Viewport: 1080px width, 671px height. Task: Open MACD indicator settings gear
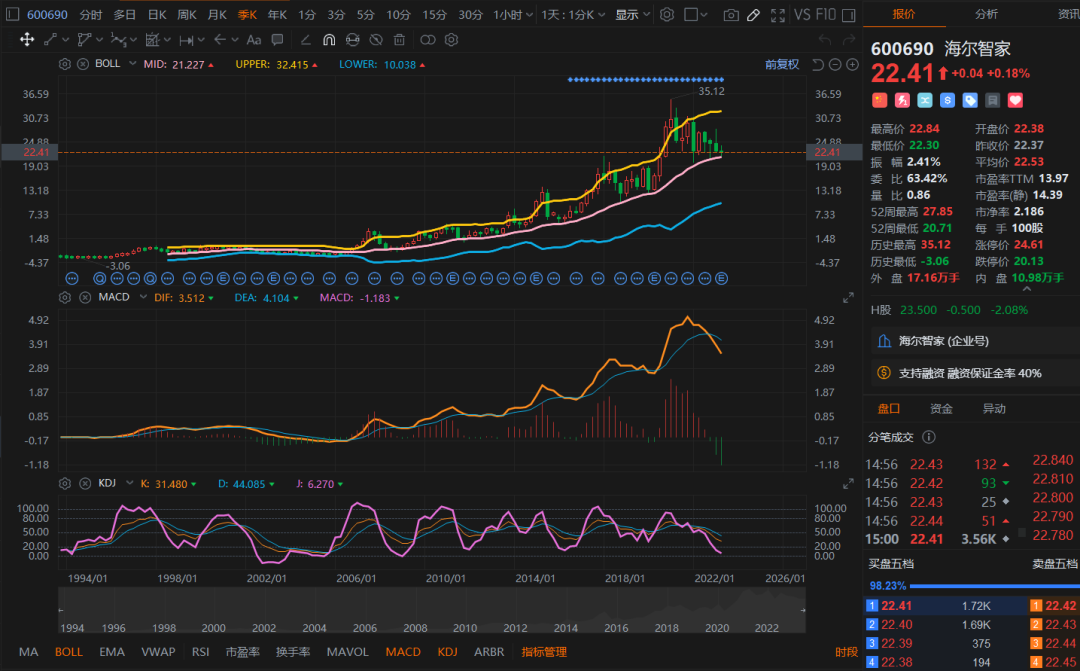(65, 298)
